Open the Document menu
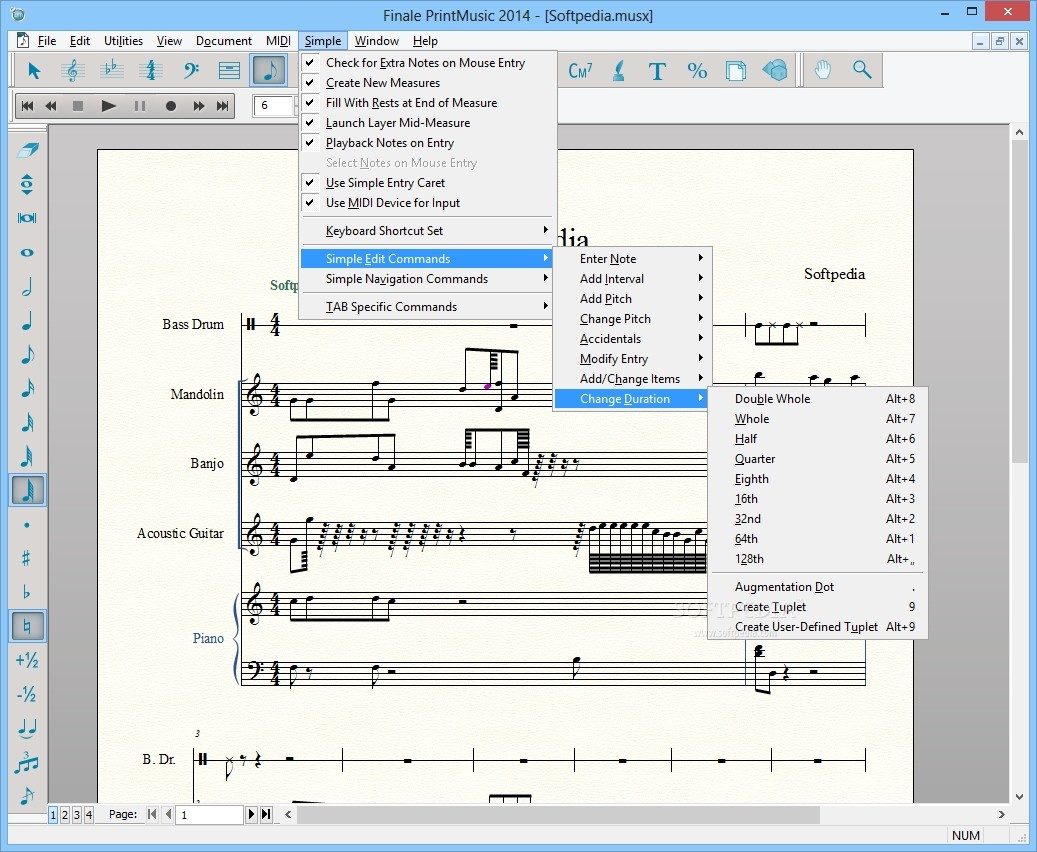This screenshot has height=852, width=1037. point(224,41)
